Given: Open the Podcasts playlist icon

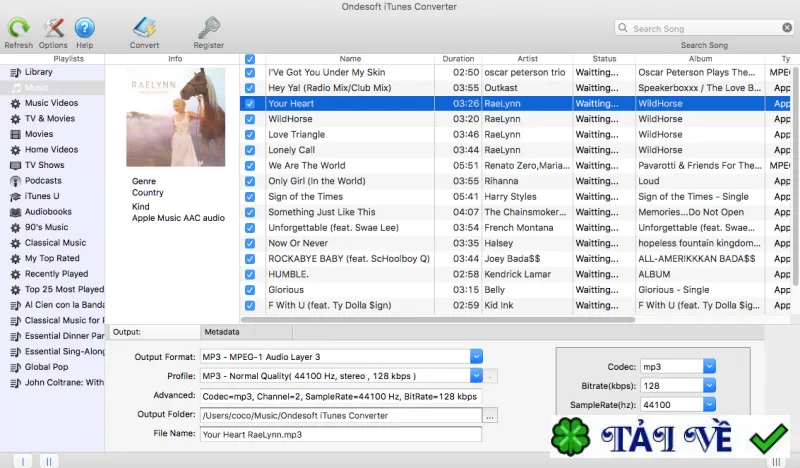Looking at the screenshot, I should click(x=16, y=181).
